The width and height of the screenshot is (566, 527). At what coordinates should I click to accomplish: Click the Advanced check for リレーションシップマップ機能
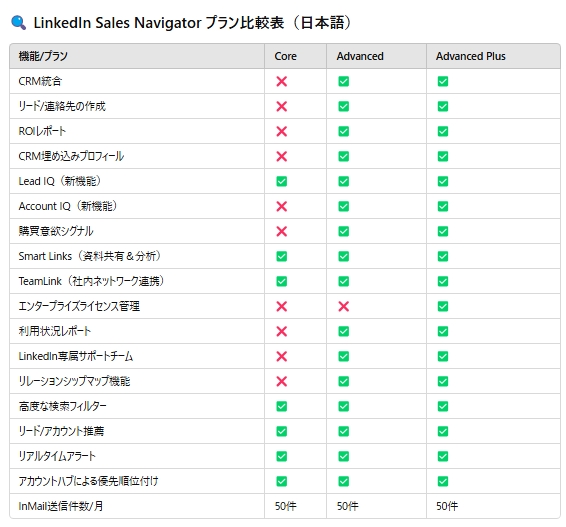pos(344,381)
